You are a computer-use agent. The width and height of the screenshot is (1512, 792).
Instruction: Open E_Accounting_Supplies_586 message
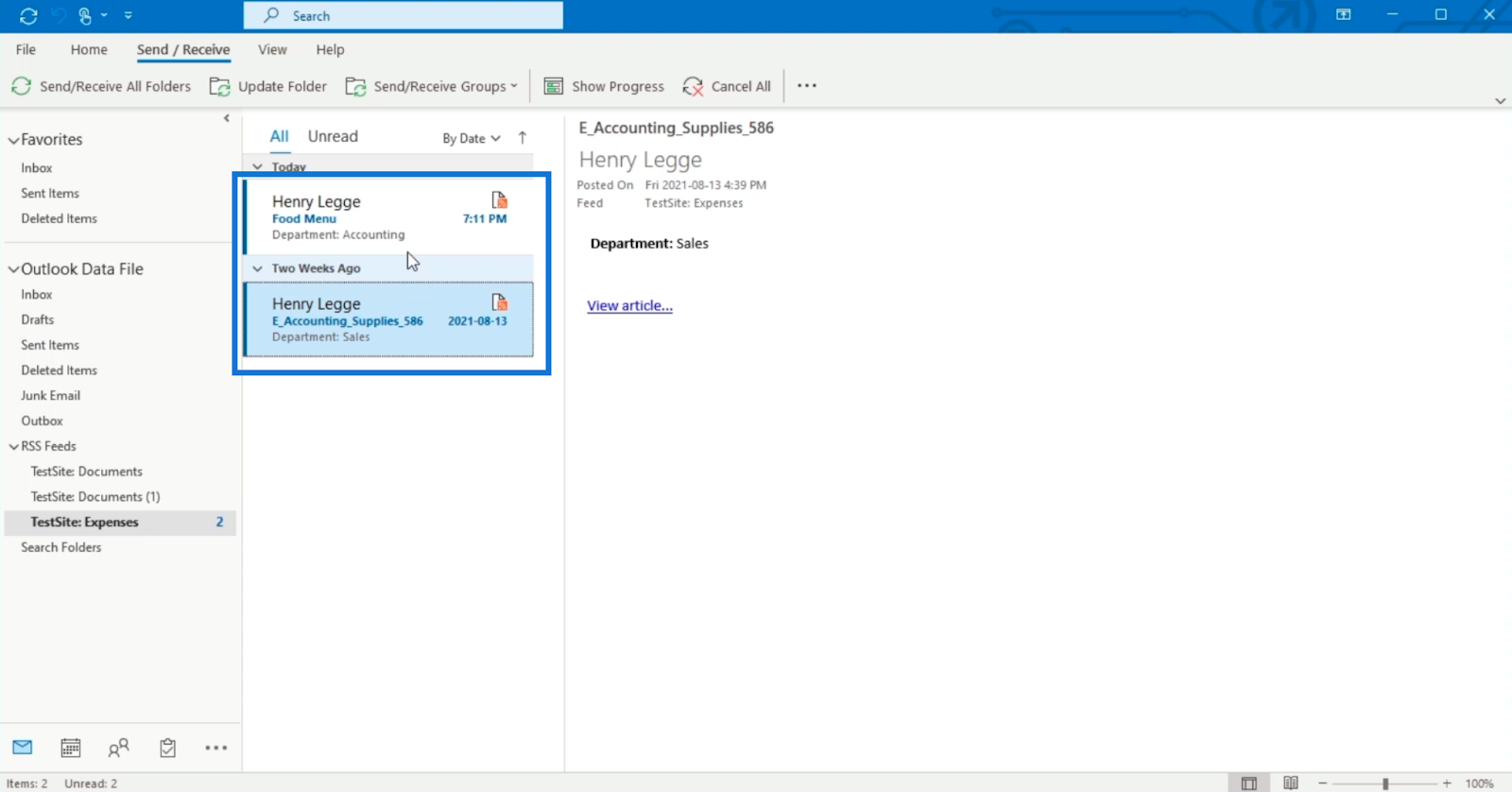click(388, 319)
